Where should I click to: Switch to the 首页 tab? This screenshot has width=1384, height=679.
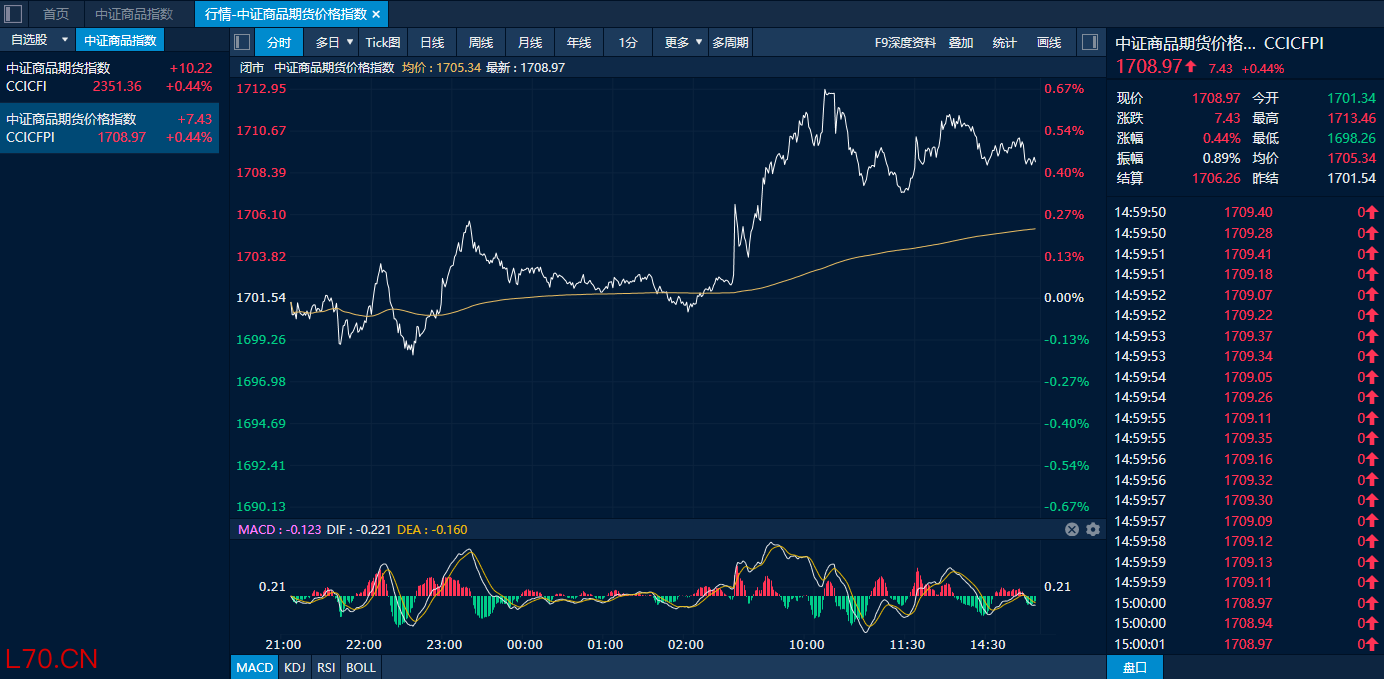click(x=56, y=14)
